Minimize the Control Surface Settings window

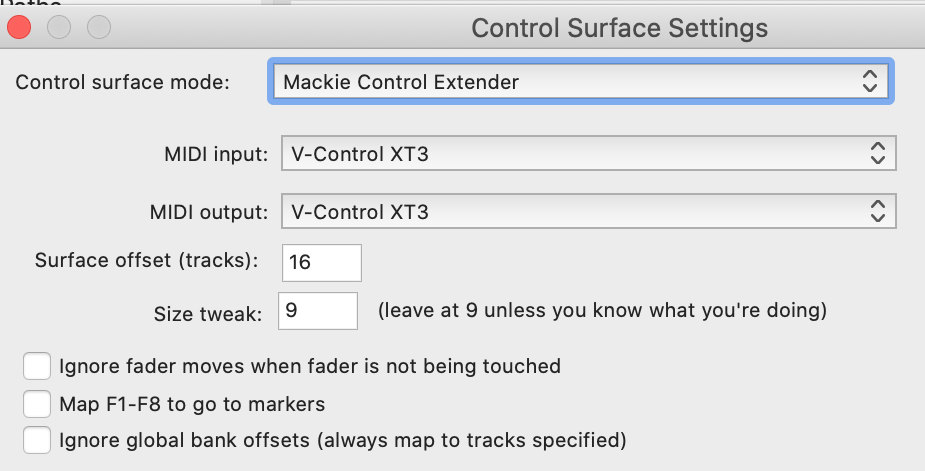pos(59,27)
